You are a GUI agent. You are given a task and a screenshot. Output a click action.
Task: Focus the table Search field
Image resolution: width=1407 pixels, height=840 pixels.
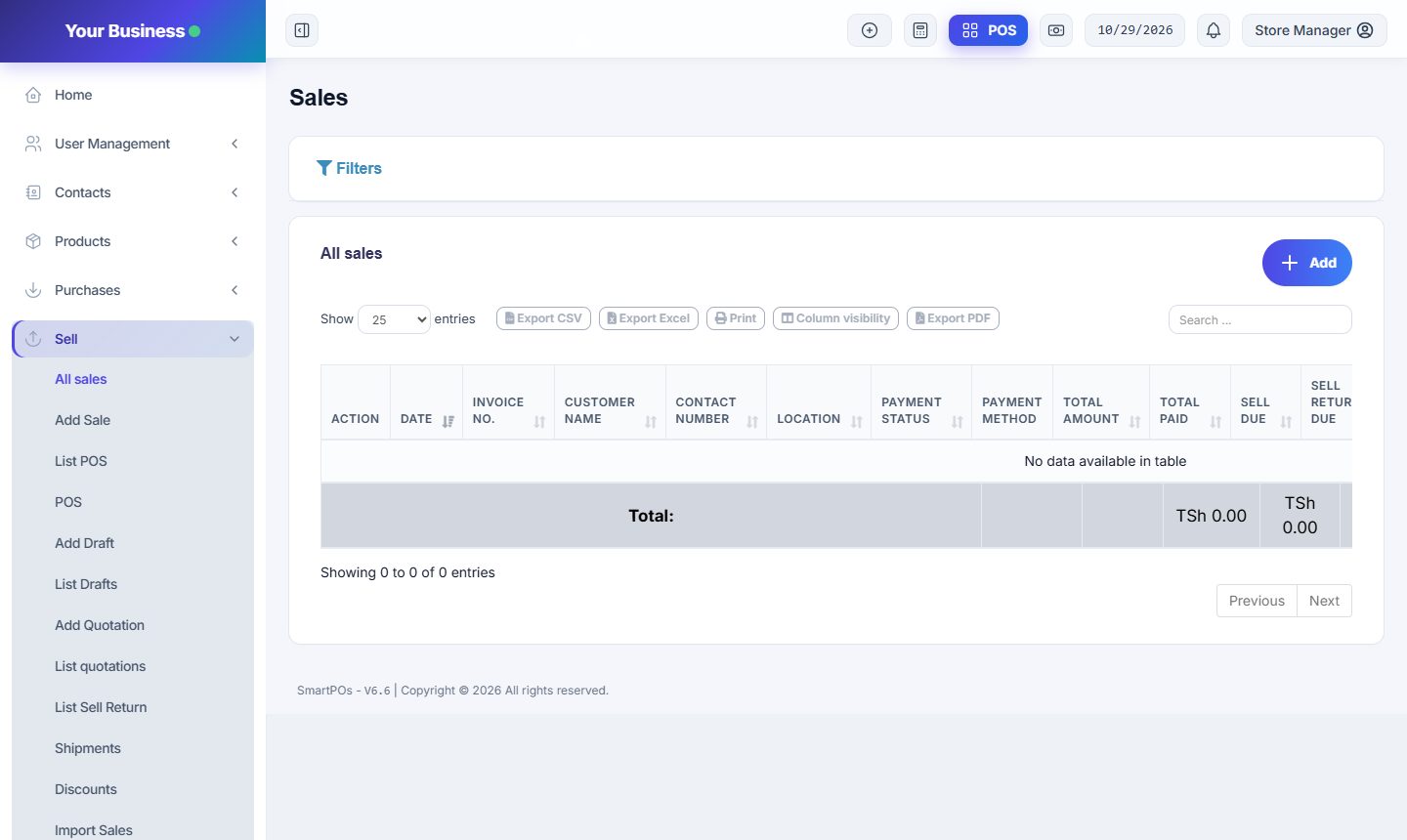click(1260, 319)
